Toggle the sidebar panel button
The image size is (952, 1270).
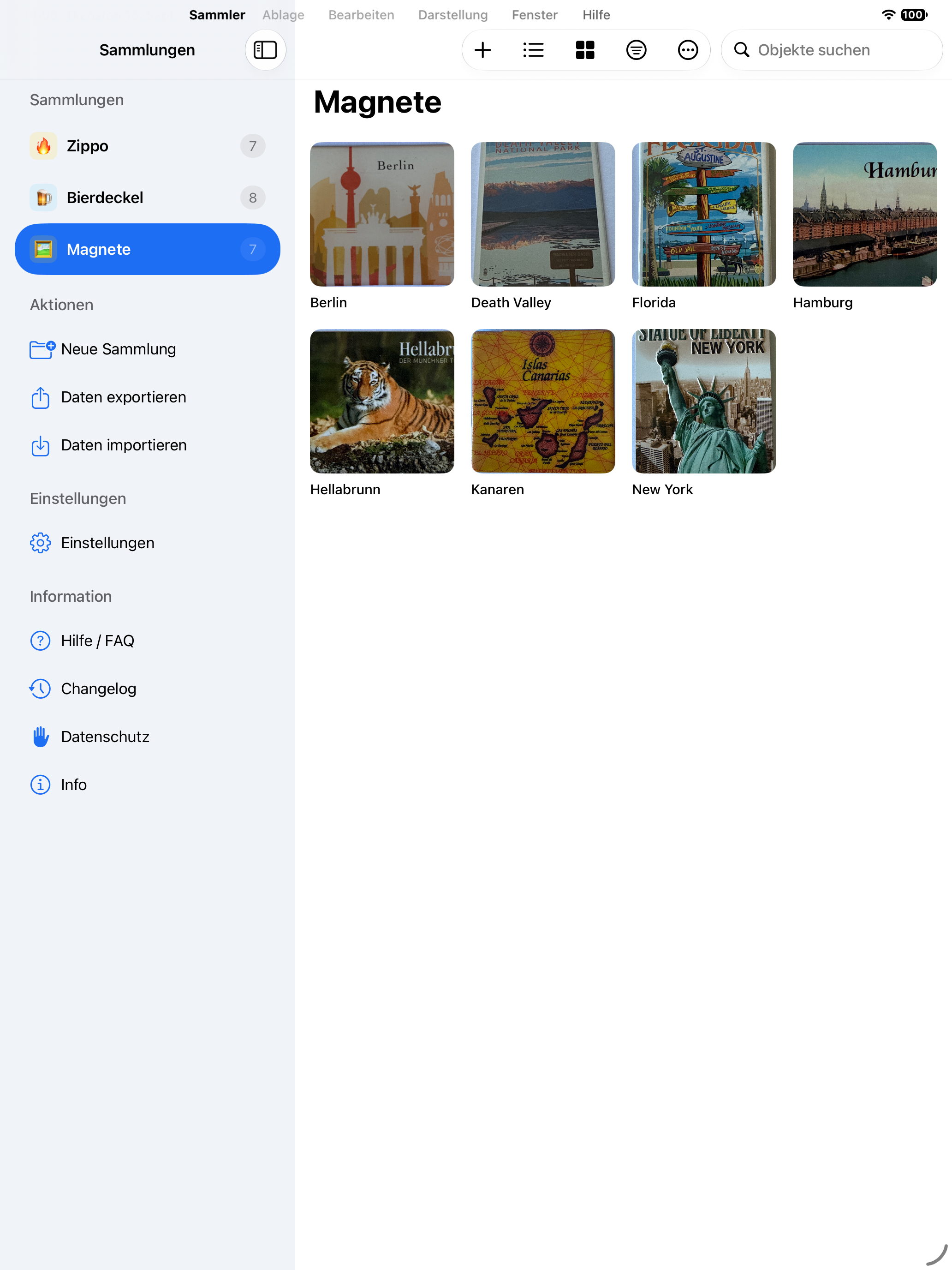click(265, 50)
